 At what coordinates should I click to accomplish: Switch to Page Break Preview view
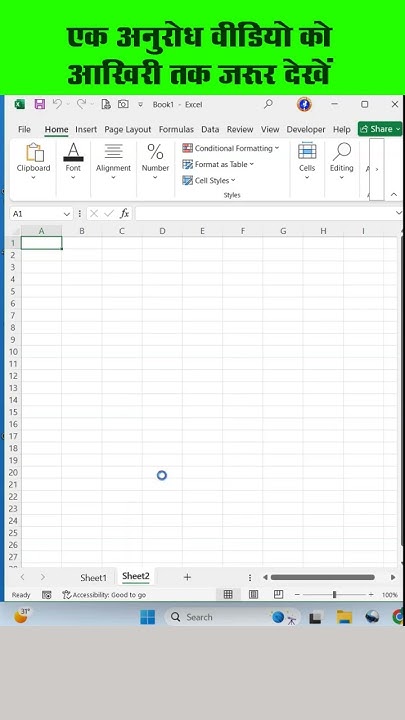278,595
